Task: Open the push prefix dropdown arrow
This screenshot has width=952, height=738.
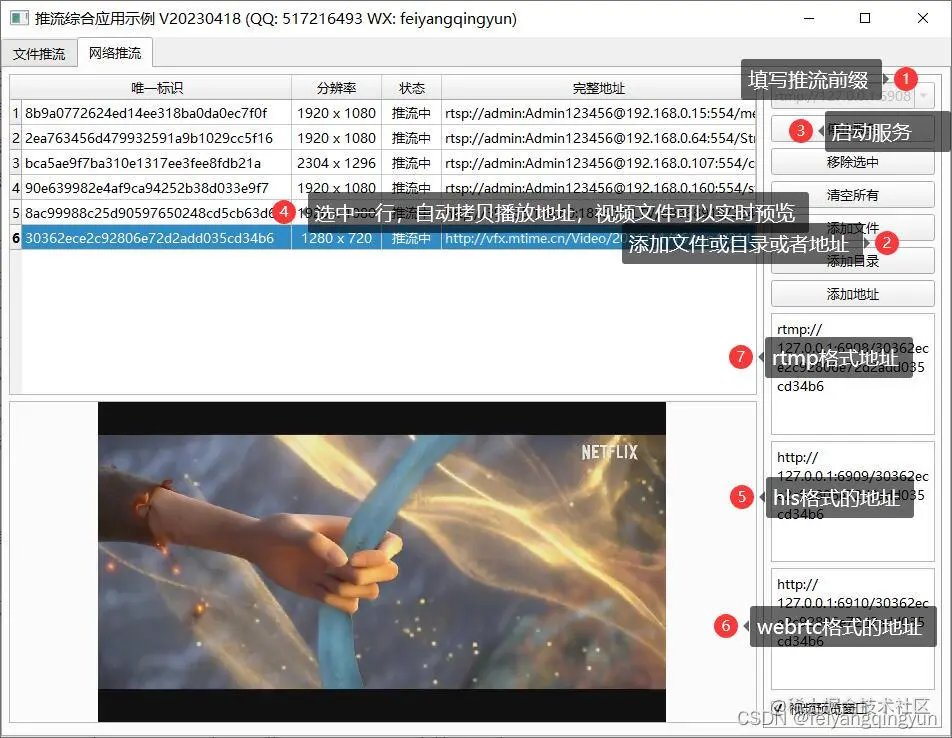Action: point(923,96)
